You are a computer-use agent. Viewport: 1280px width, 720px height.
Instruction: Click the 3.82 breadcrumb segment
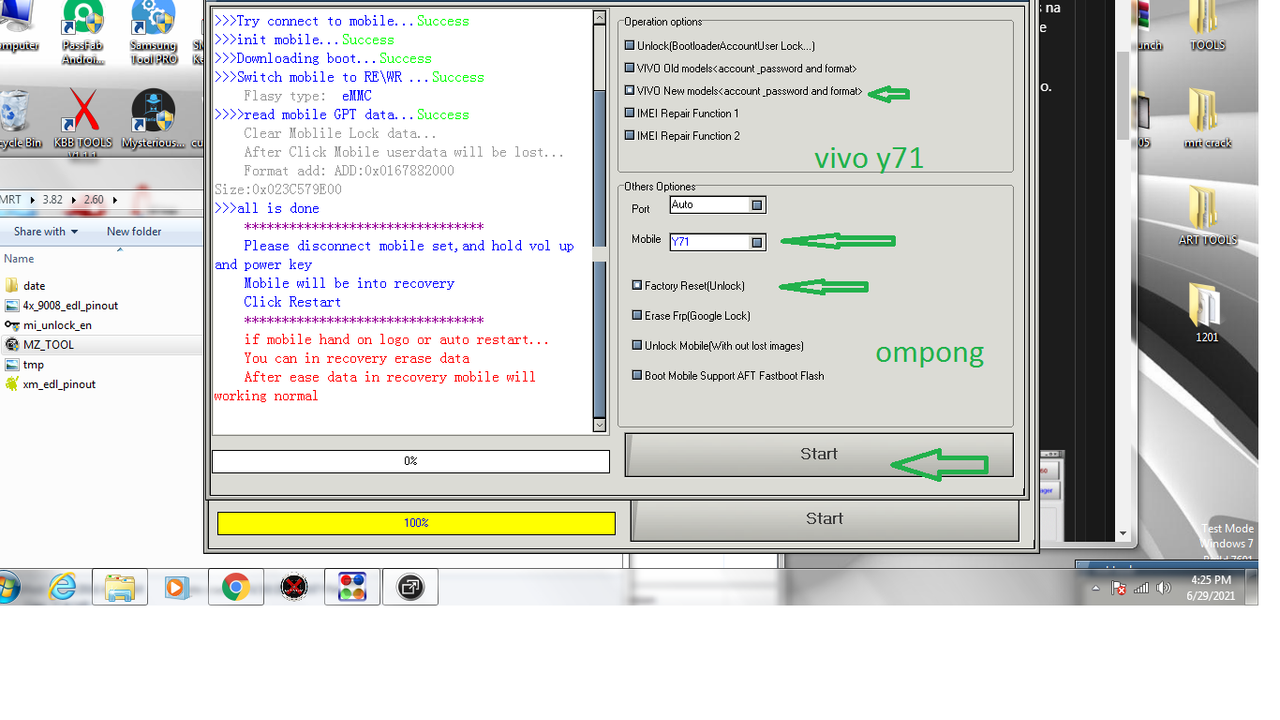52,200
